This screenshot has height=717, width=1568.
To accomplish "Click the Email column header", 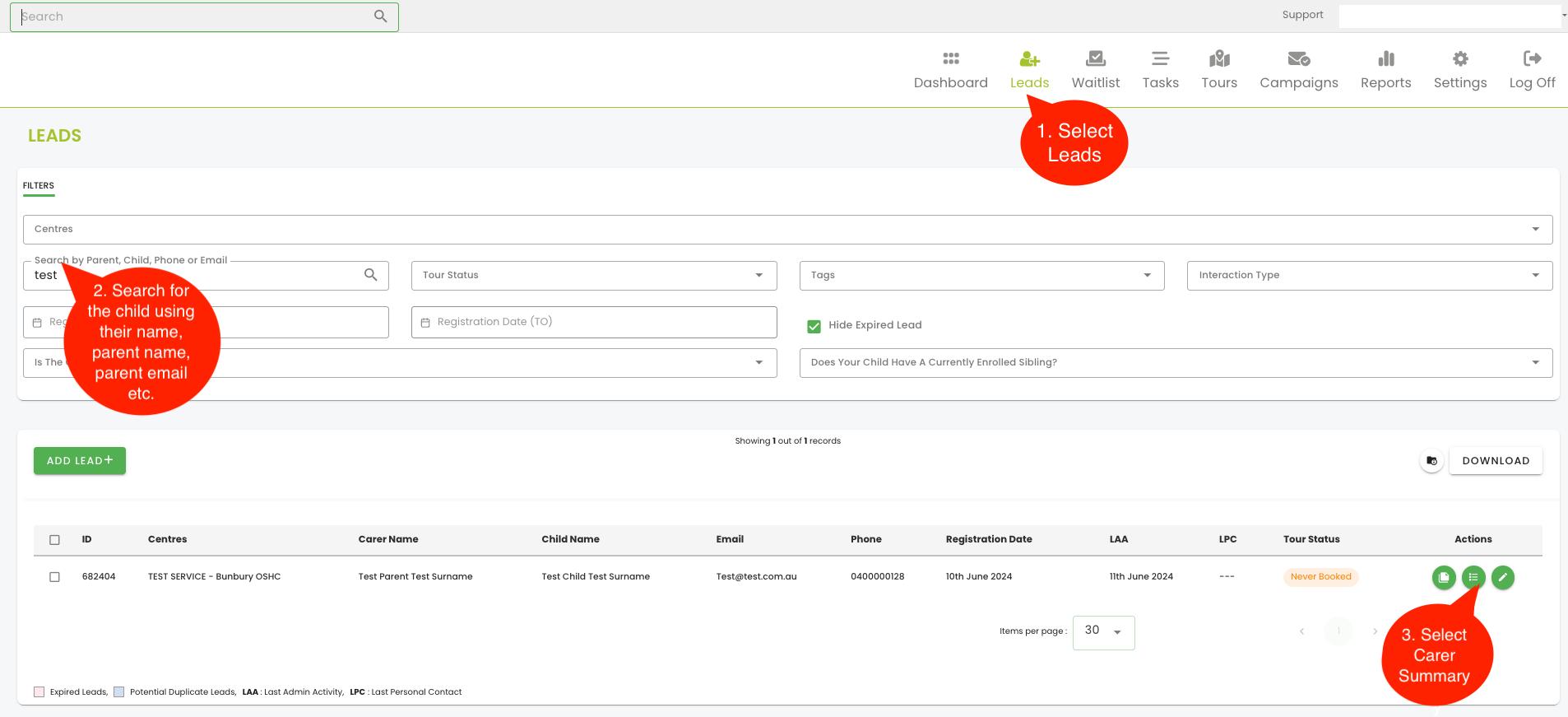I will [x=730, y=540].
